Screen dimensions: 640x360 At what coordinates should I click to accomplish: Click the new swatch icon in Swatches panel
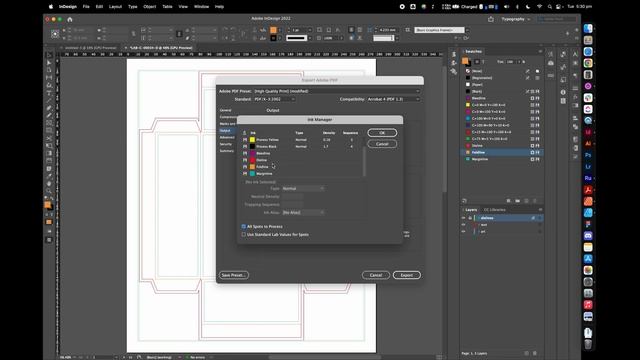pos(526,201)
